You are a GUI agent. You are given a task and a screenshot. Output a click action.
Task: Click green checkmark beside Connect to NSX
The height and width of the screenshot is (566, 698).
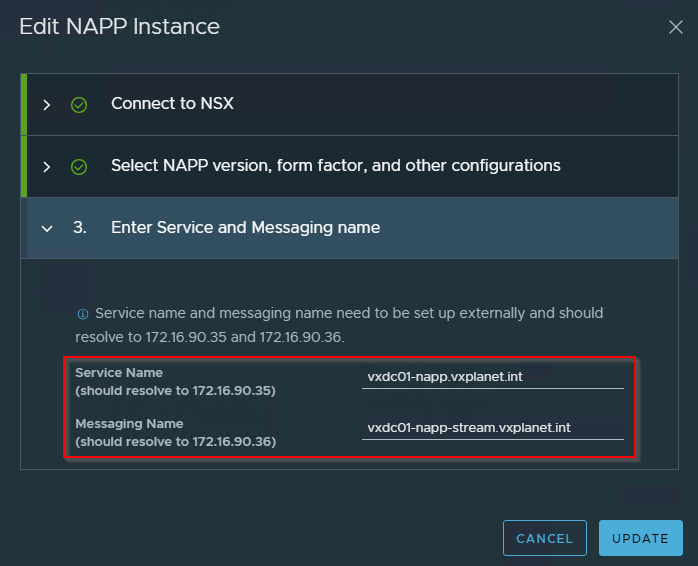tap(79, 104)
